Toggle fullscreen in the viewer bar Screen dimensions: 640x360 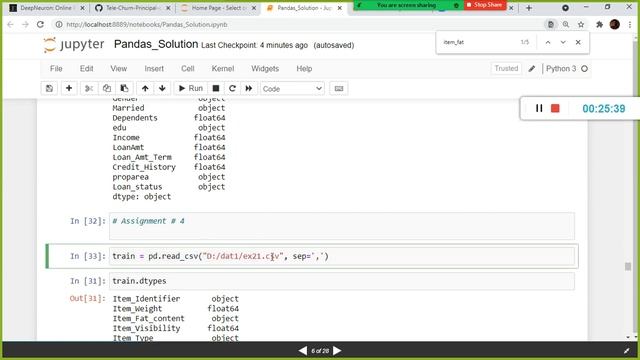coord(627,351)
